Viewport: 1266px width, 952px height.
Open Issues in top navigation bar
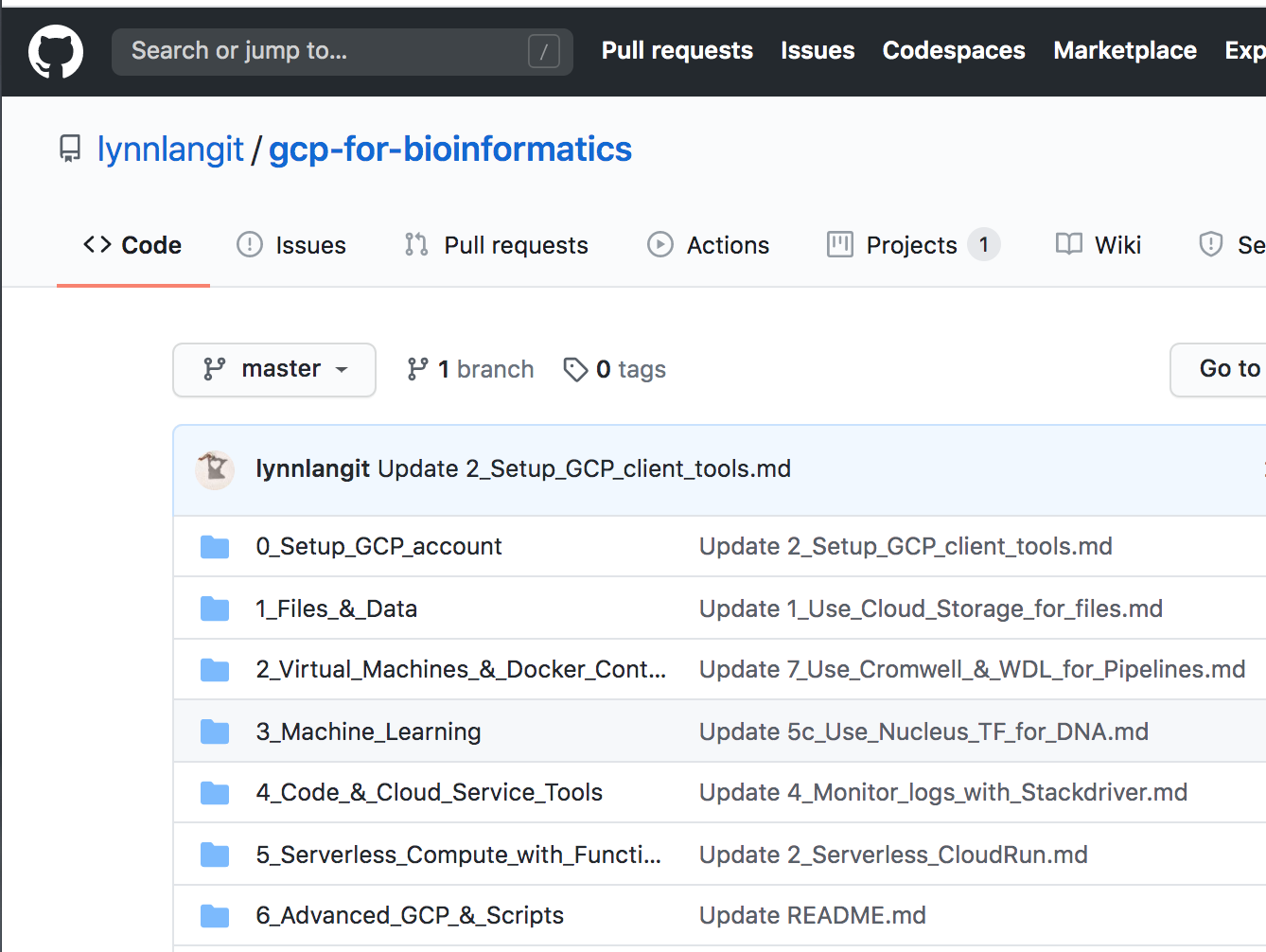[818, 50]
